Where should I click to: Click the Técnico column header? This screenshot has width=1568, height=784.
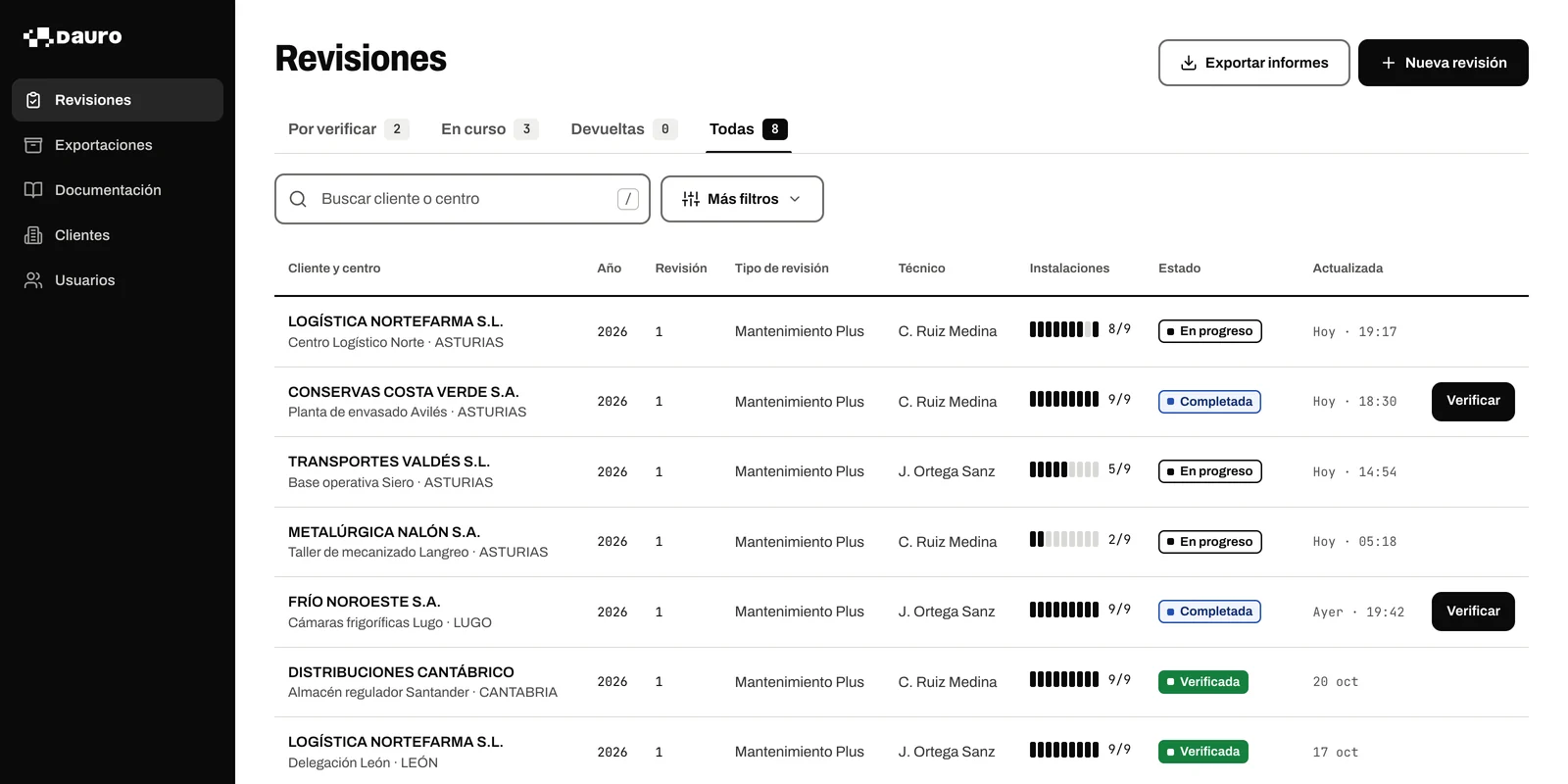coord(921,269)
